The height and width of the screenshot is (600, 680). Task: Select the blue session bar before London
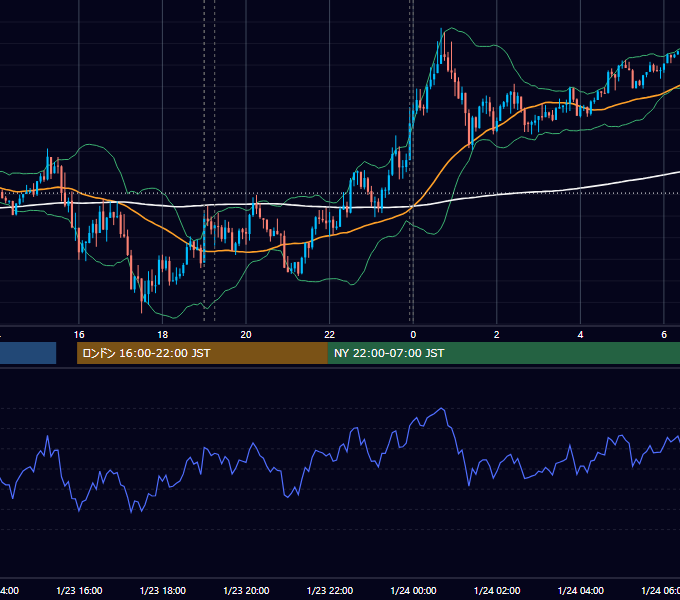point(28,353)
